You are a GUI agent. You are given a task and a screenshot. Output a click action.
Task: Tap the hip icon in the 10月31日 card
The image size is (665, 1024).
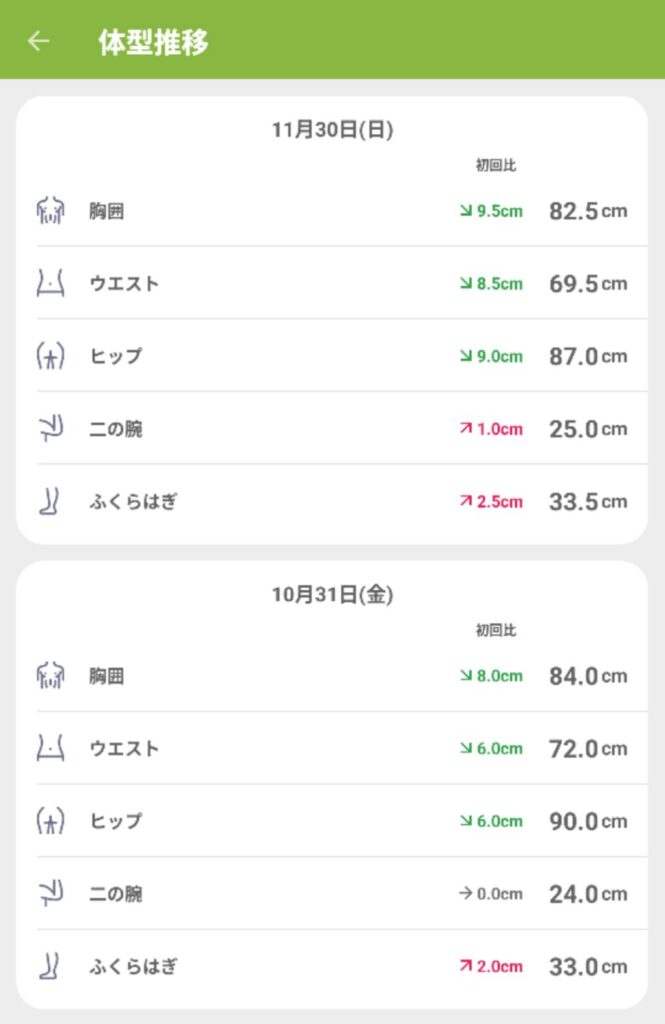click(x=50, y=821)
